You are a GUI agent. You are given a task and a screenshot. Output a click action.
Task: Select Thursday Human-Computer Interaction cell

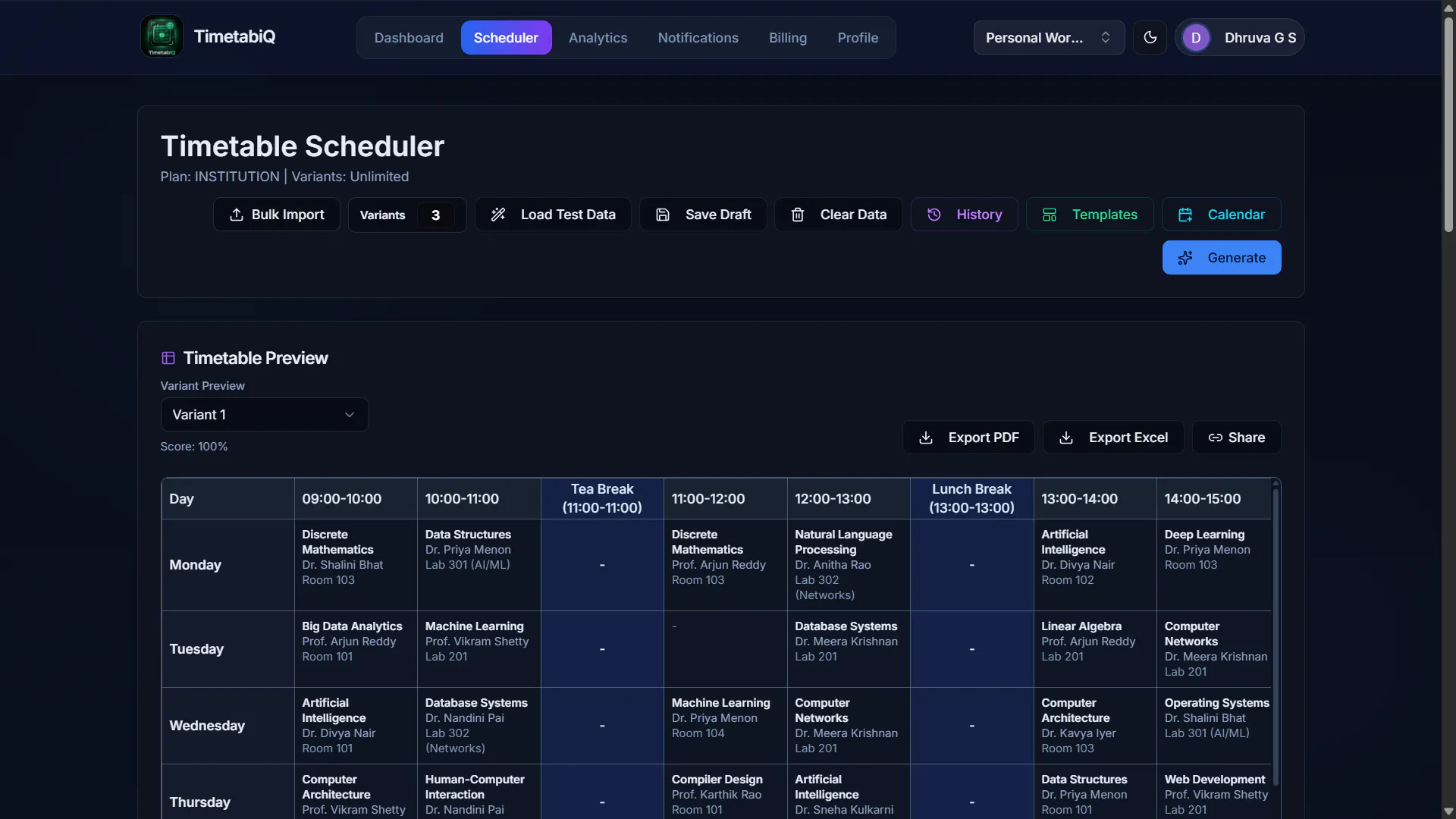point(479,792)
